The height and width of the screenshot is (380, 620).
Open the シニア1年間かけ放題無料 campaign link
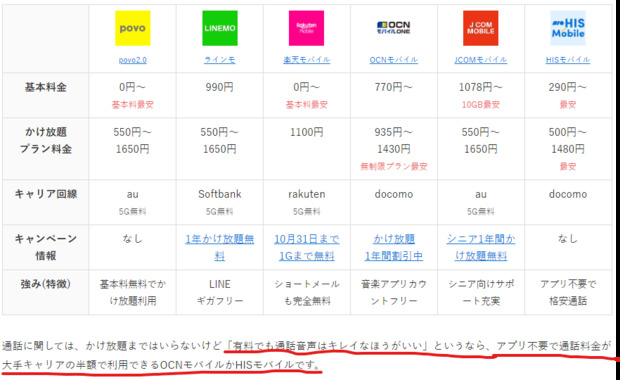[x=481, y=248]
